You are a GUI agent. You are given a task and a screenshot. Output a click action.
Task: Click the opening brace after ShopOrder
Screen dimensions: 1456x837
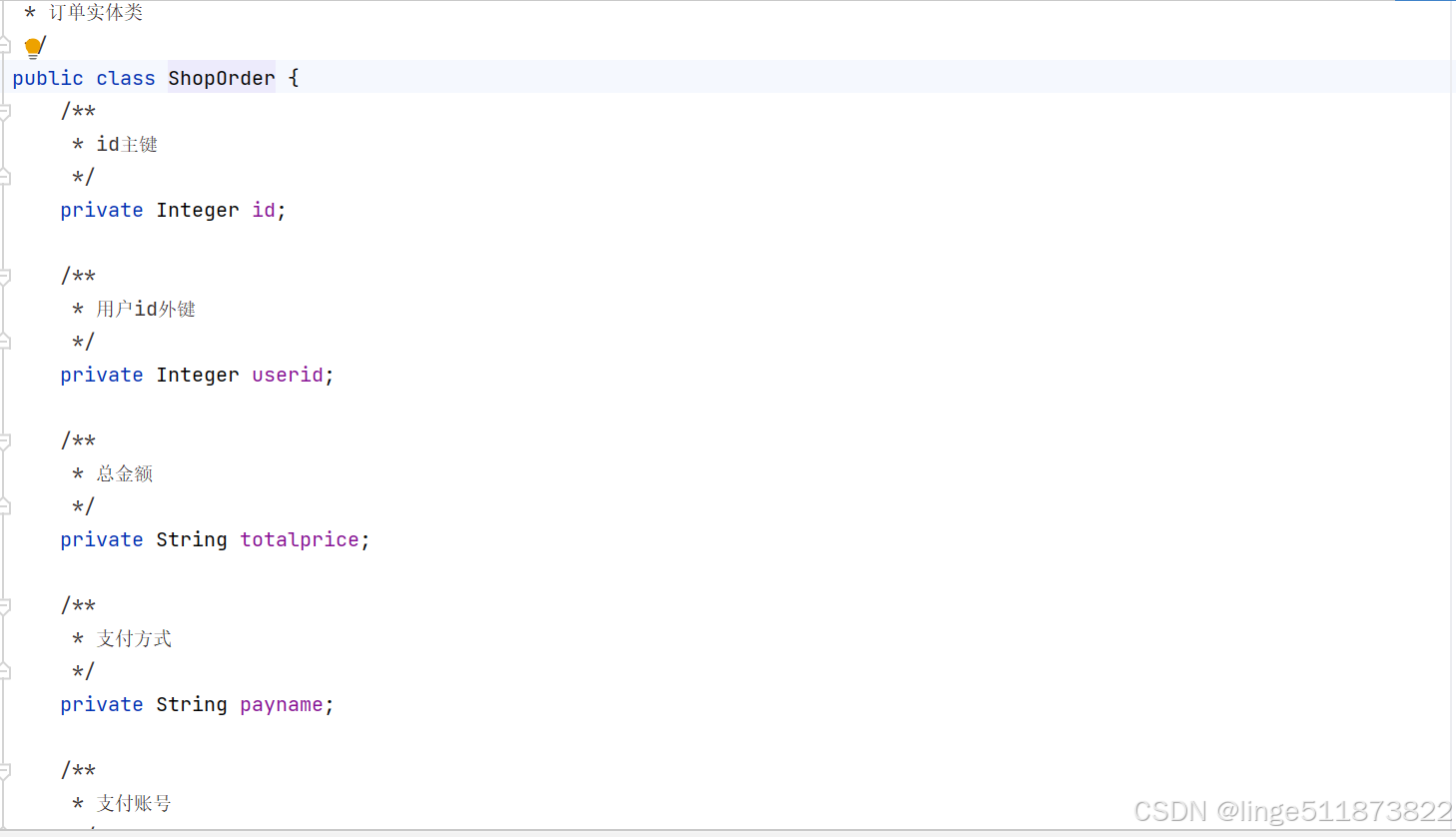(294, 78)
